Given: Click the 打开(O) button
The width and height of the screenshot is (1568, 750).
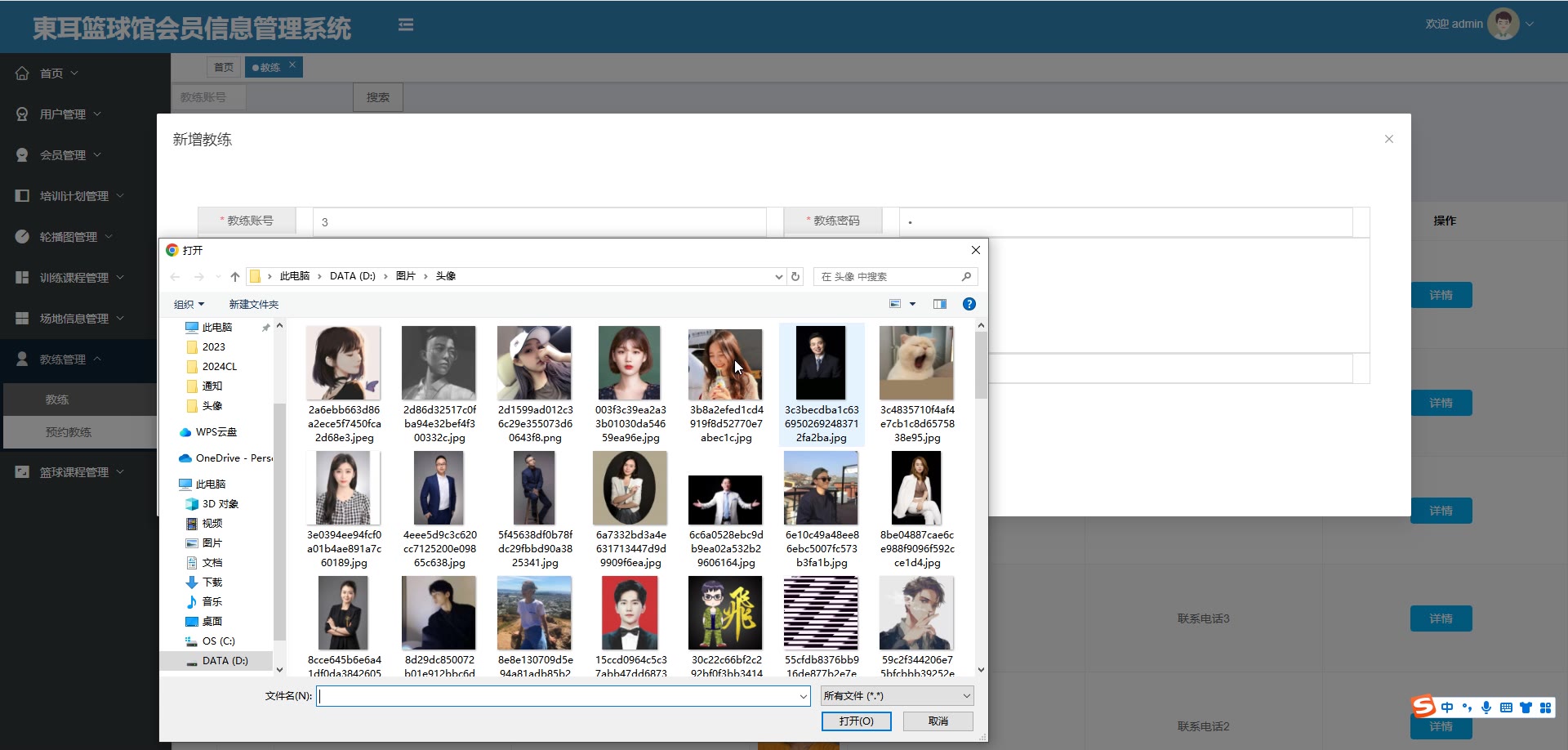Looking at the screenshot, I should (856, 721).
